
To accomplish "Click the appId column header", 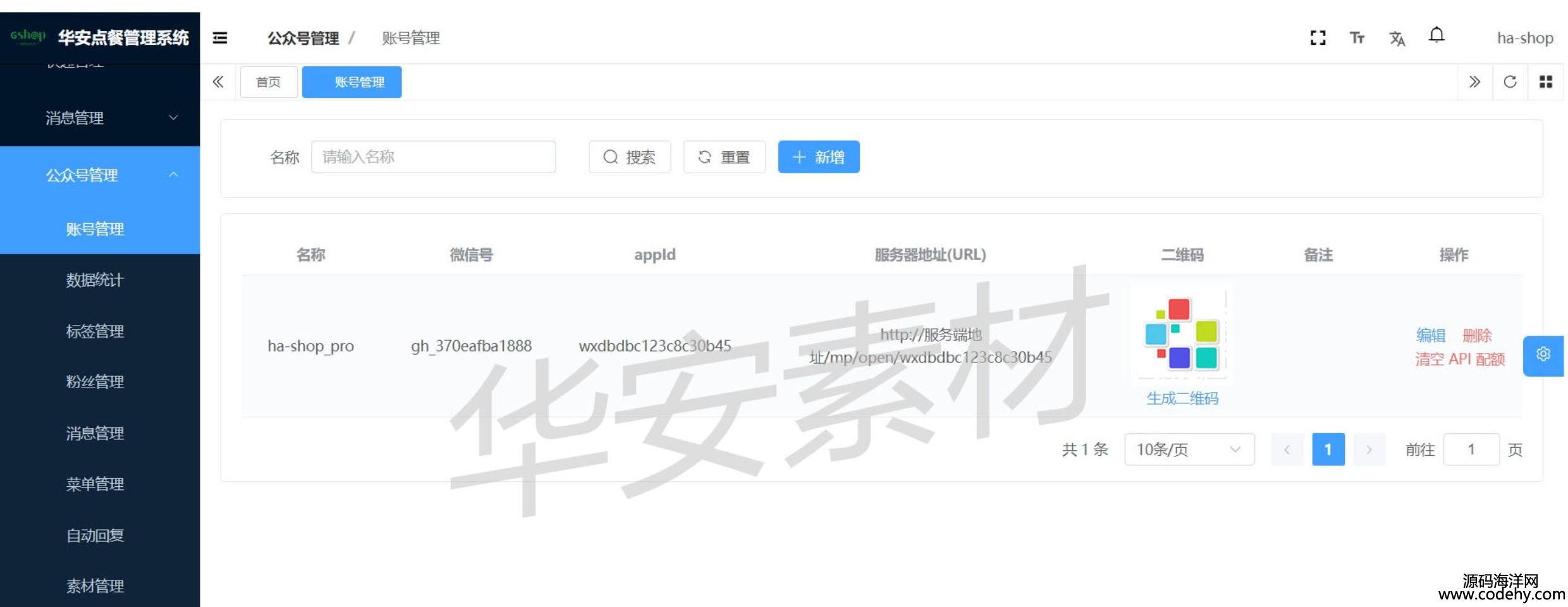I will click(654, 255).
